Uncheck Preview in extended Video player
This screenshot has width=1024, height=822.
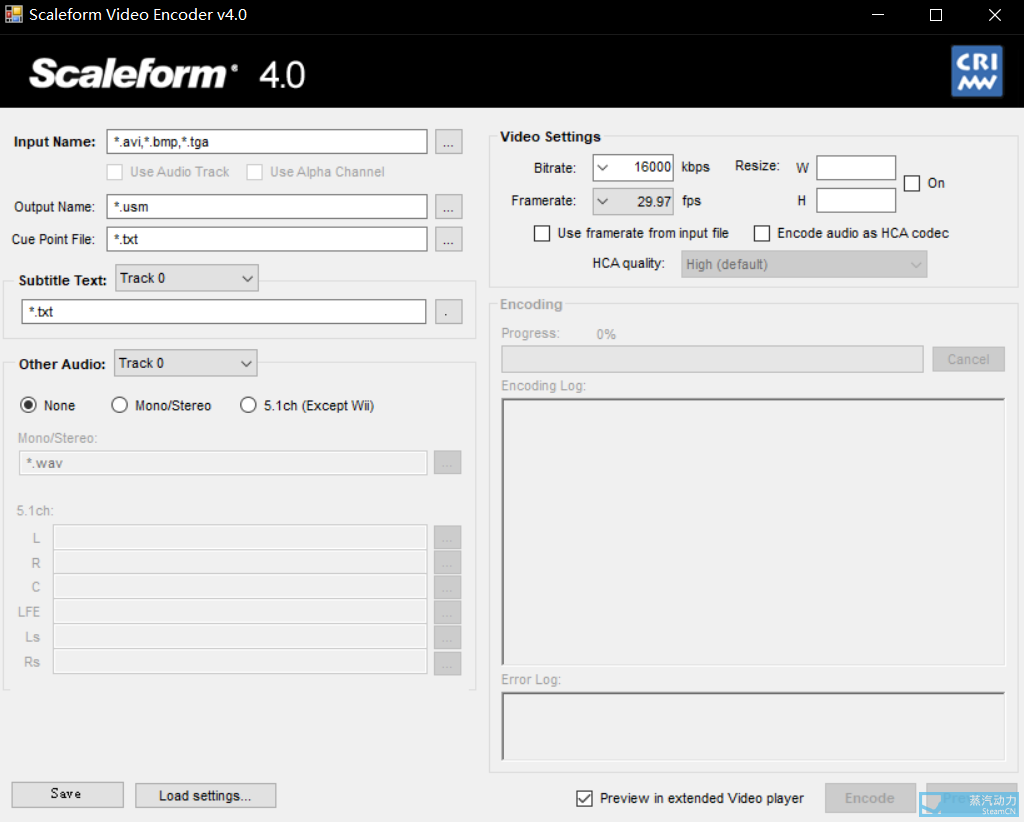coord(584,798)
